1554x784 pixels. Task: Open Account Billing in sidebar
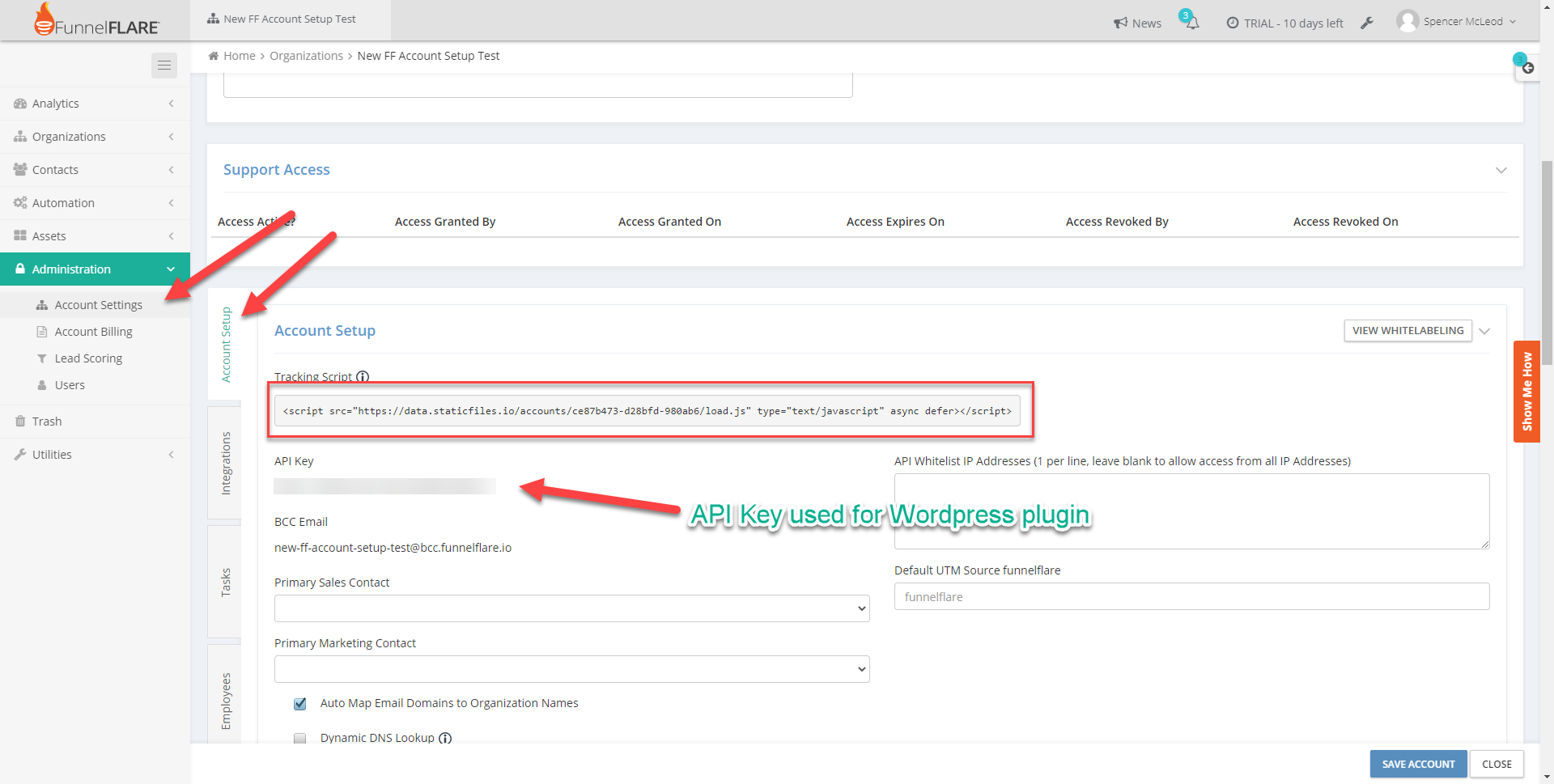96,332
